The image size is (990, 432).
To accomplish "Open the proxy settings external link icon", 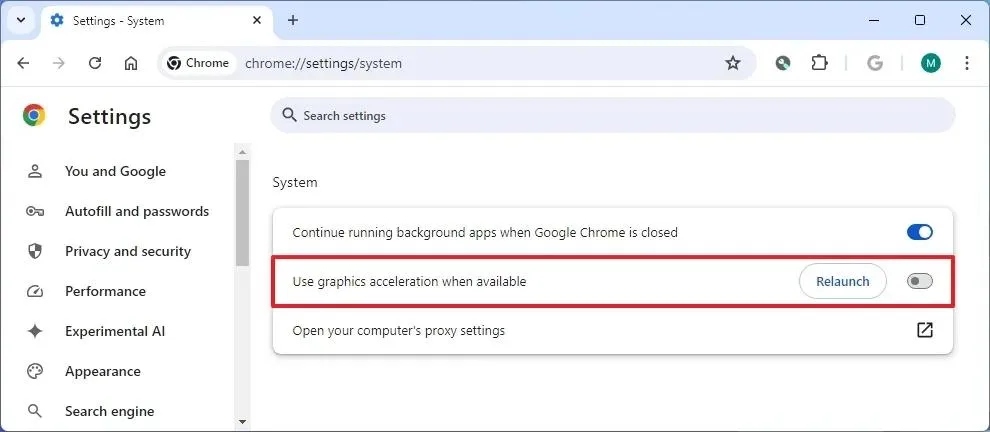I will pyautogui.click(x=925, y=330).
